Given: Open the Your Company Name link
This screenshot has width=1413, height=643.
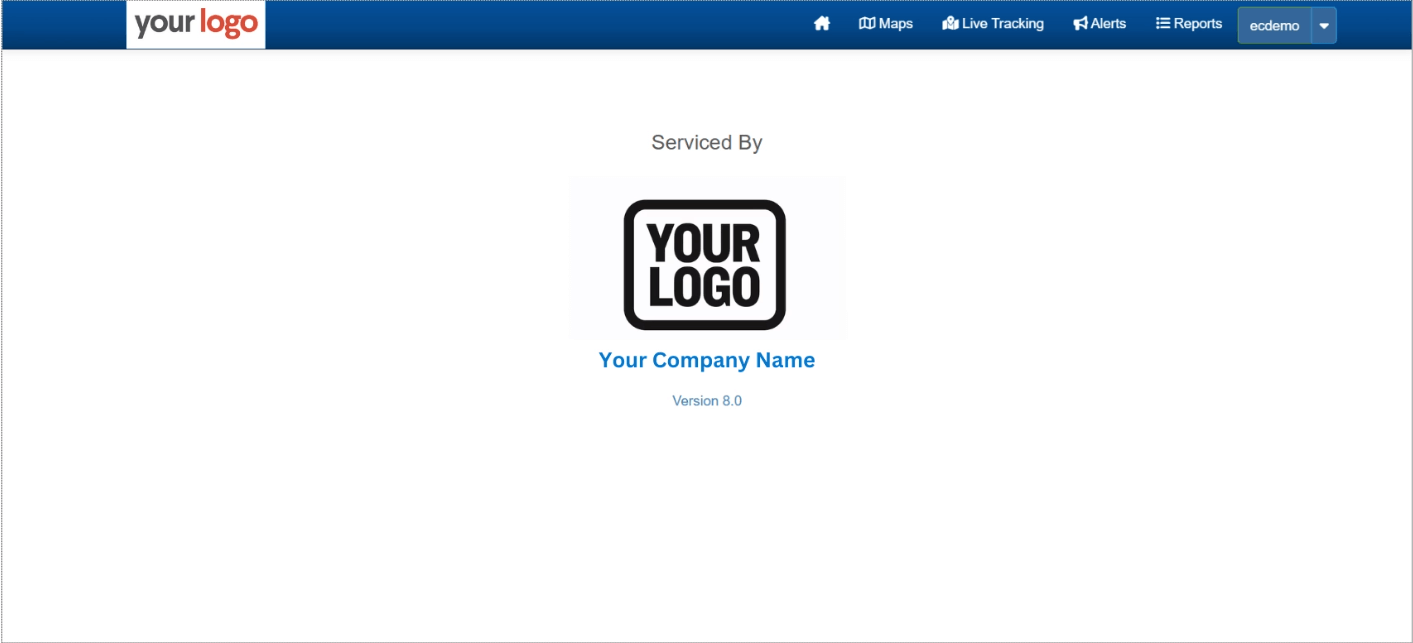Looking at the screenshot, I should [x=706, y=360].
